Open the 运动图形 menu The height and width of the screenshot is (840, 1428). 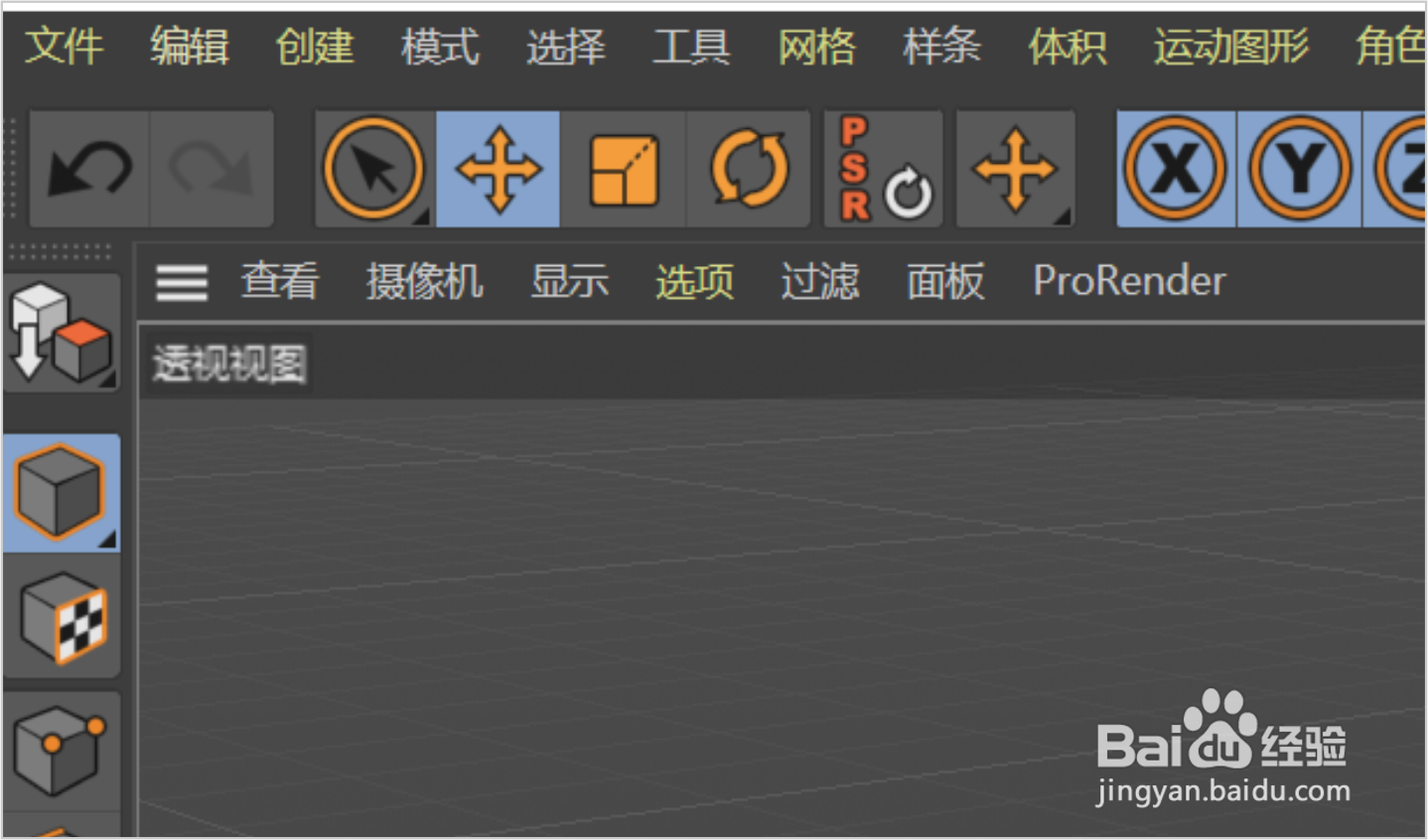coord(1231,46)
